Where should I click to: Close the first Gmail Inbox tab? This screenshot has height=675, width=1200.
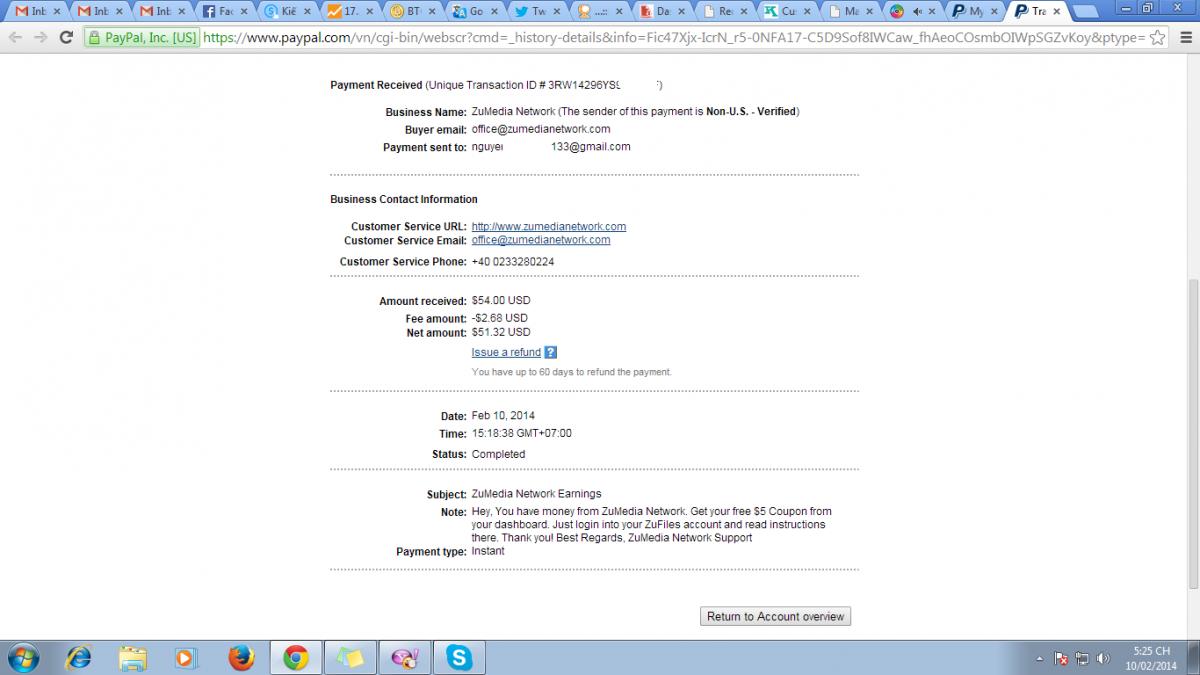tap(56, 12)
